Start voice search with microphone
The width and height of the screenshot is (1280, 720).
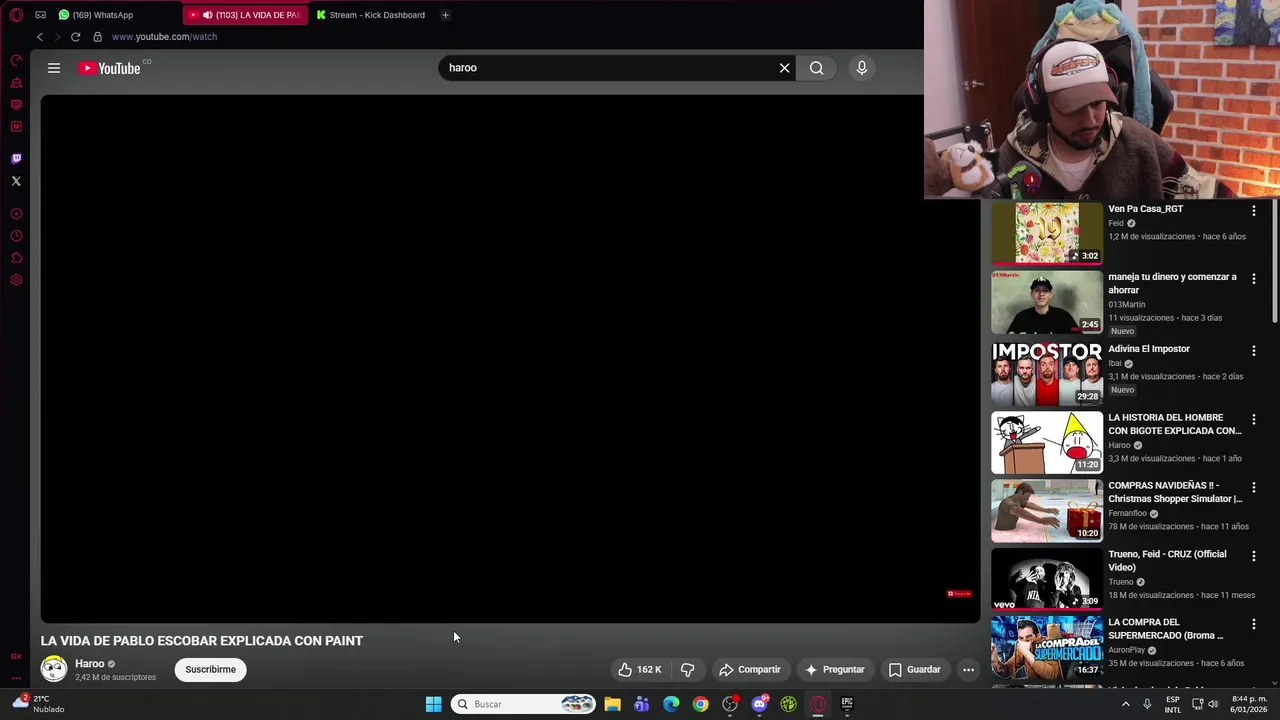(x=862, y=68)
